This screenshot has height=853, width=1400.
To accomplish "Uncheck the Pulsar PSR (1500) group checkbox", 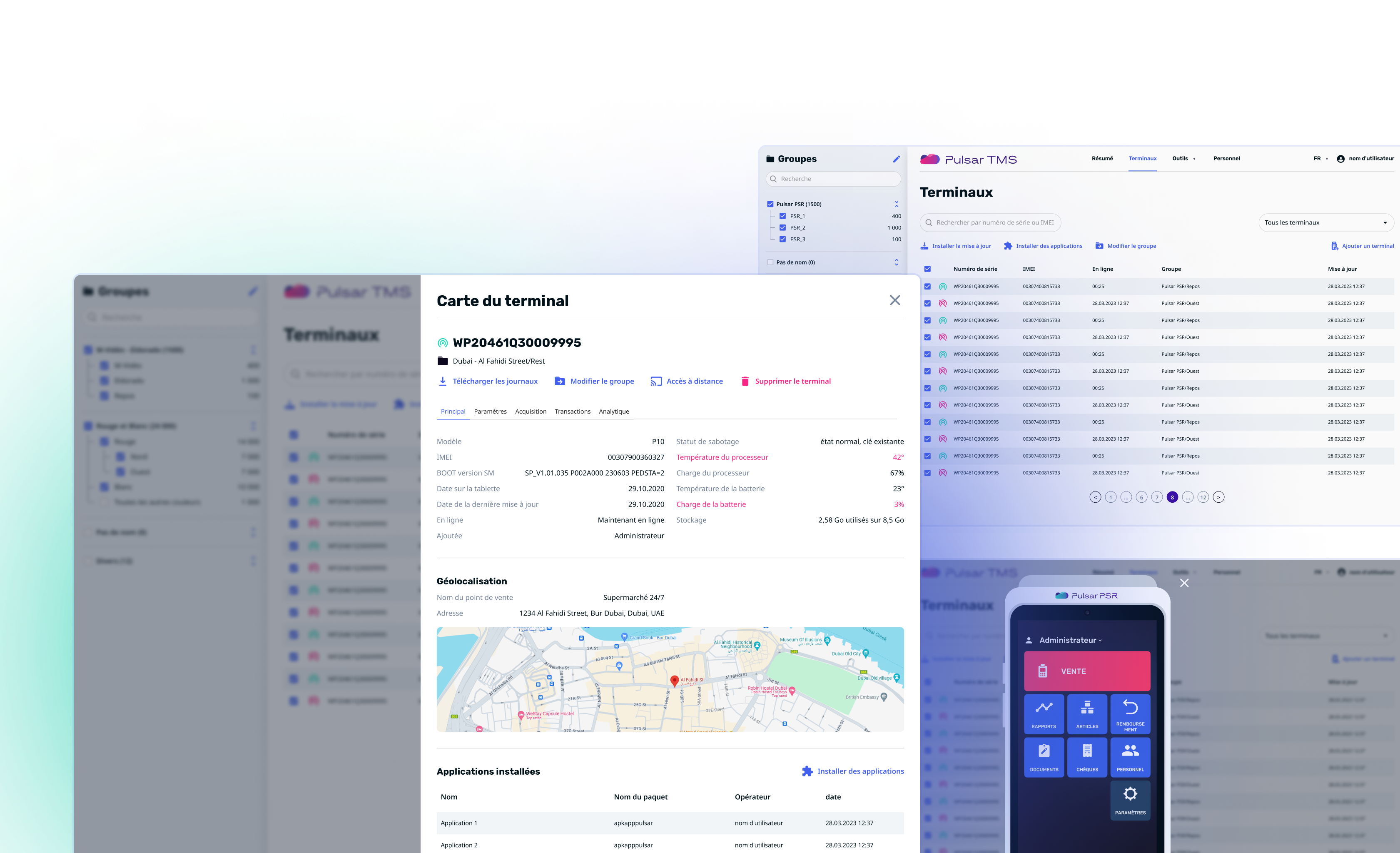I will [x=770, y=204].
